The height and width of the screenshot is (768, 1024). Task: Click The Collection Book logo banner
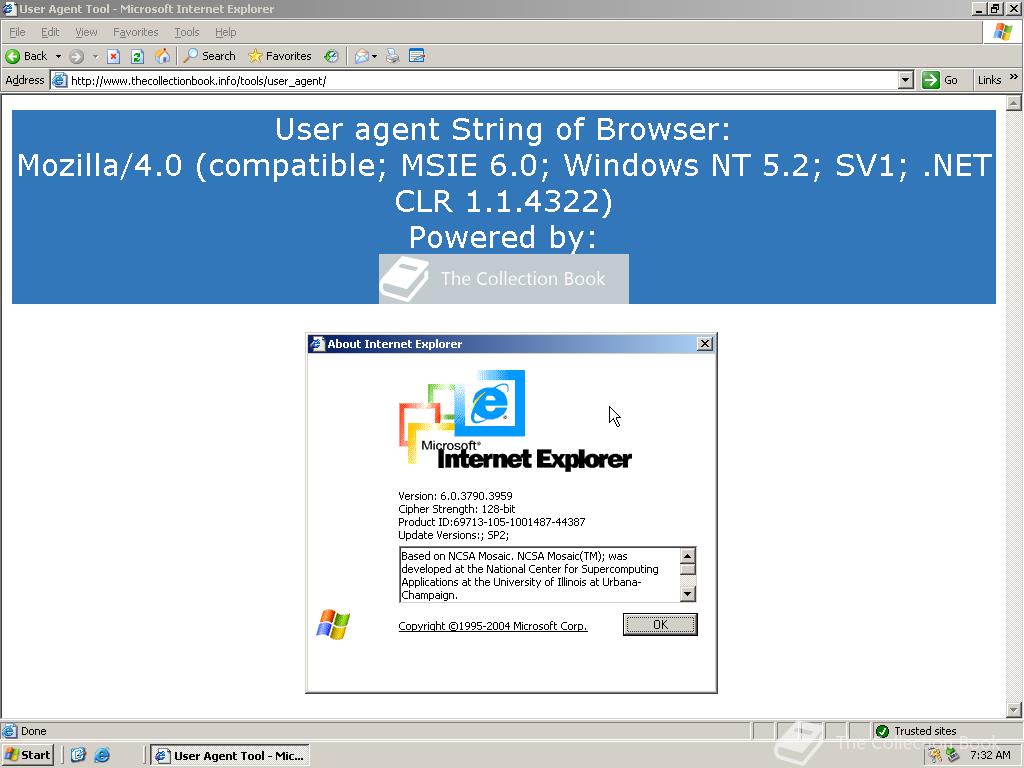coord(504,279)
